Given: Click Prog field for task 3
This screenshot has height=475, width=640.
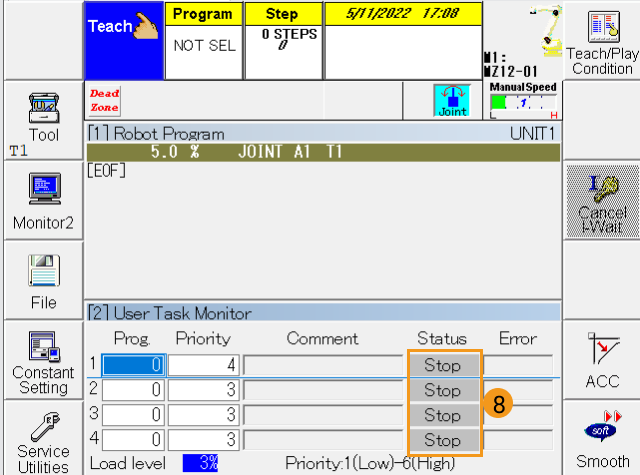Looking at the screenshot, I should click(133, 415).
